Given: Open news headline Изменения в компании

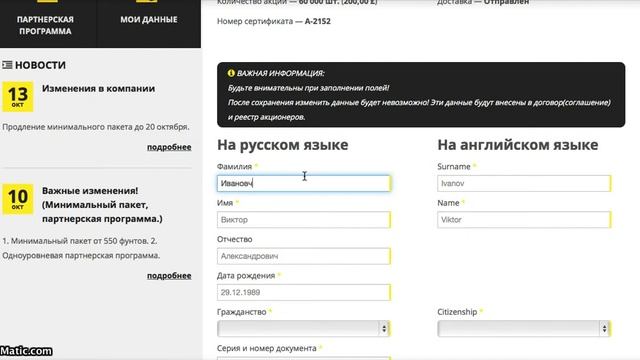Looking at the screenshot, I should pos(98,89).
